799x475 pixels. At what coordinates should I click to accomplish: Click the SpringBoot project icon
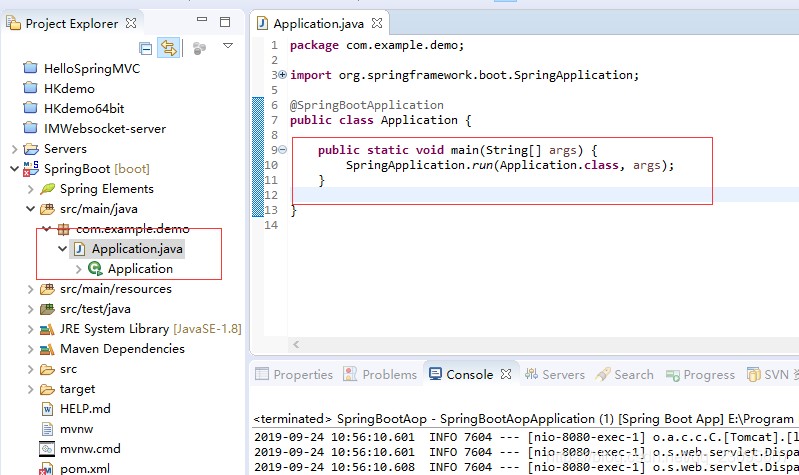tap(31, 169)
